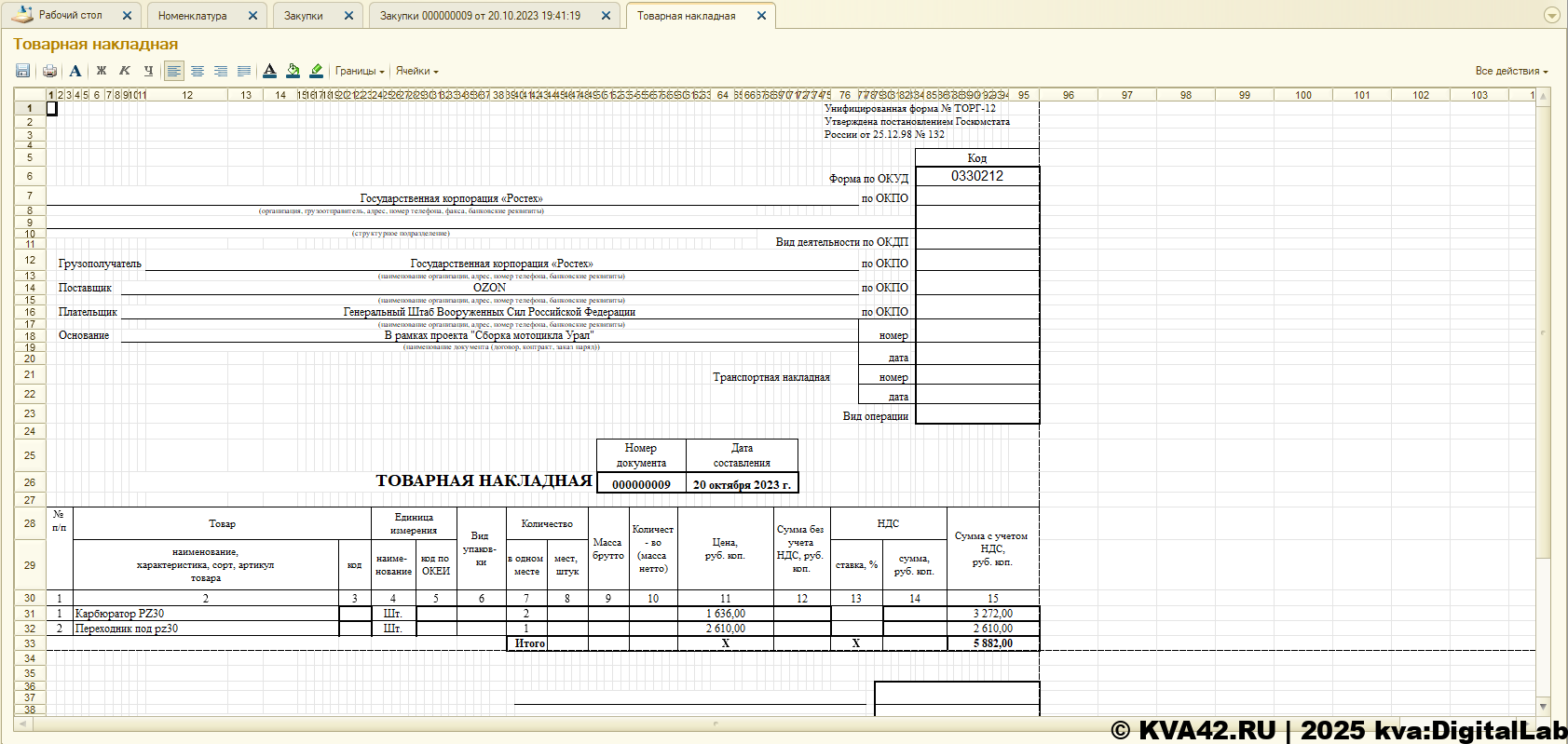This screenshot has width=1568, height=744.
Task: Click the paint bucket background color icon
Action: point(293,71)
